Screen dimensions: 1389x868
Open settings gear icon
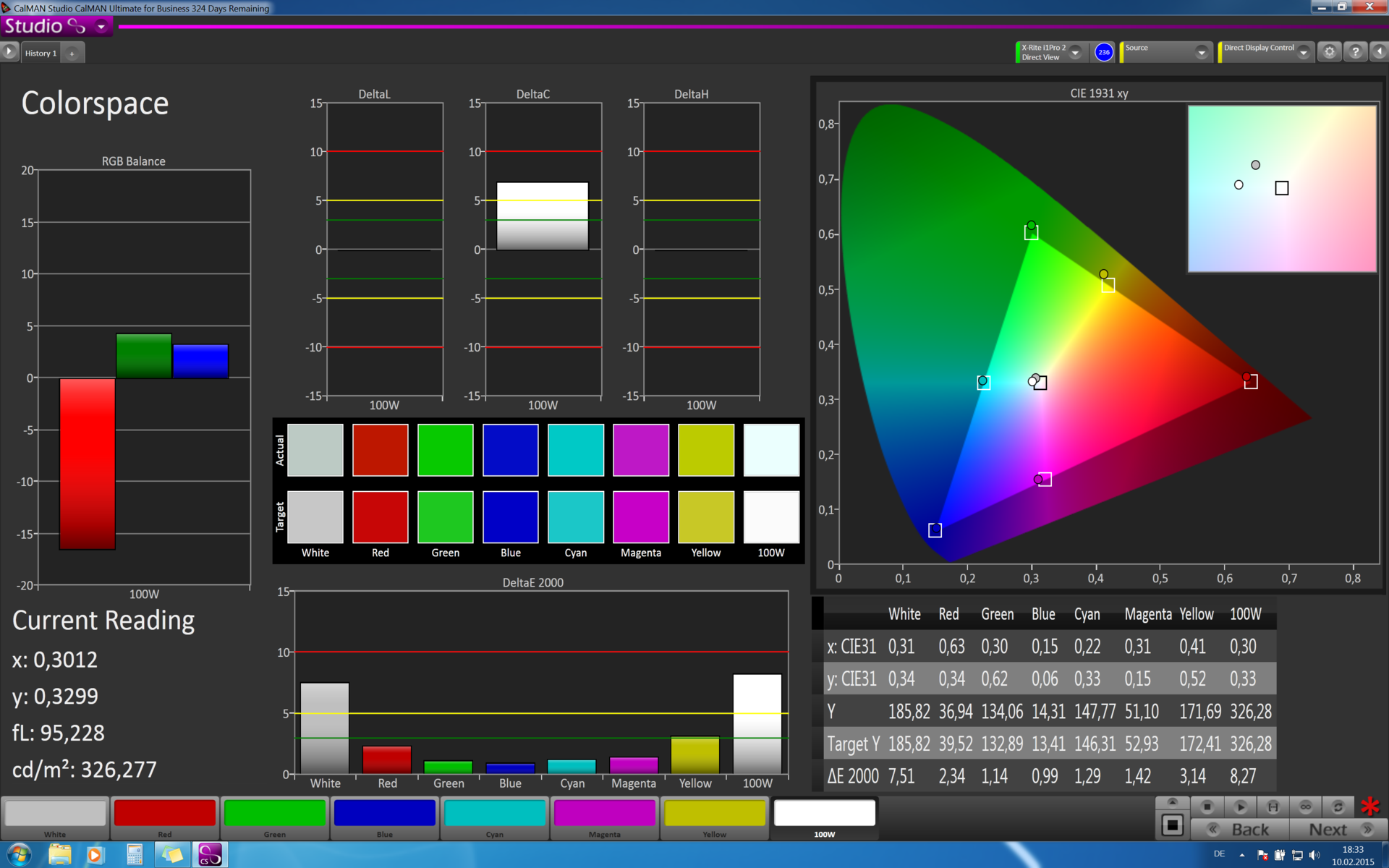(x=1329, y=52)
